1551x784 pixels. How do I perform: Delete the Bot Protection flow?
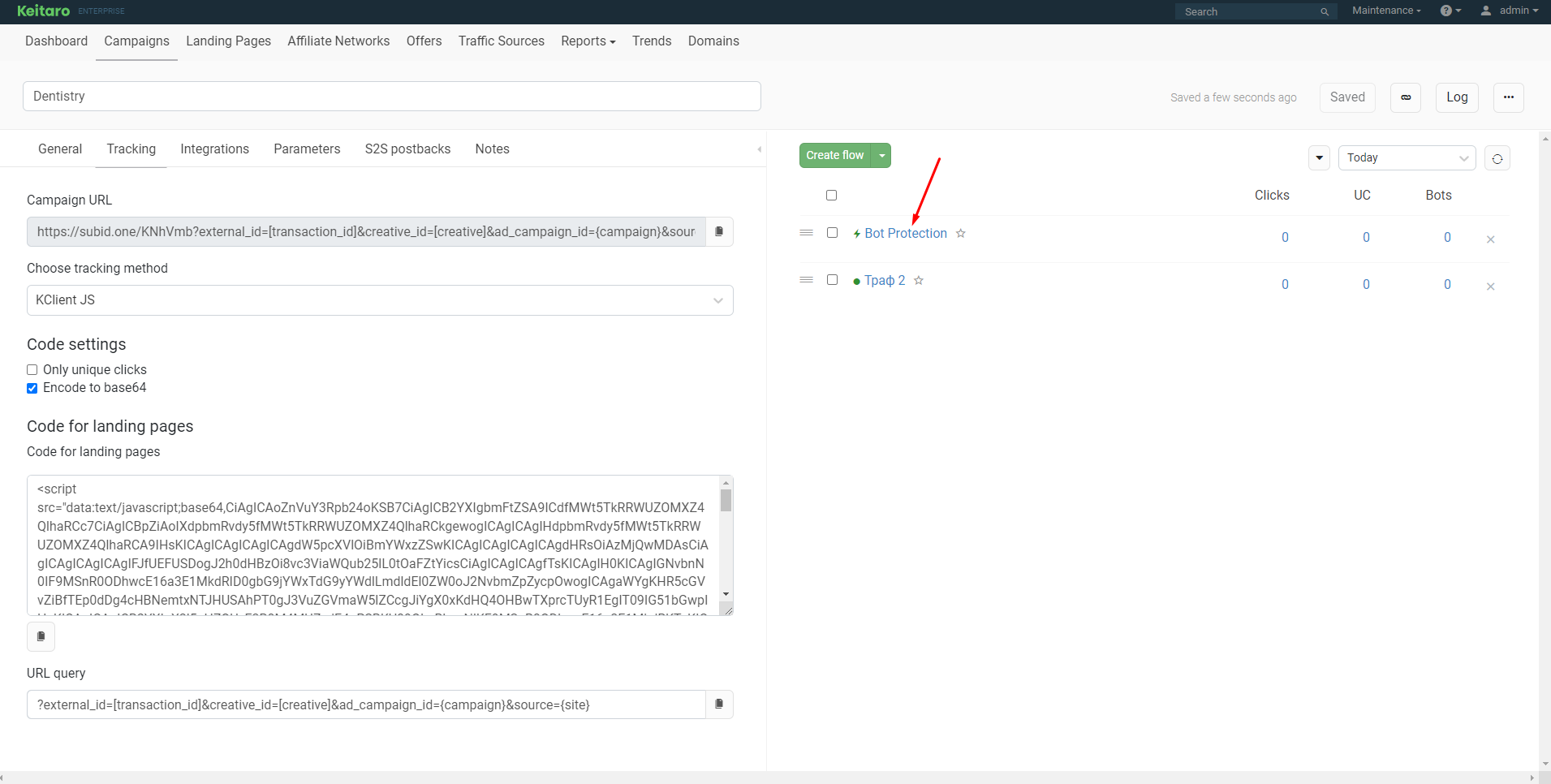(1491, 239)
